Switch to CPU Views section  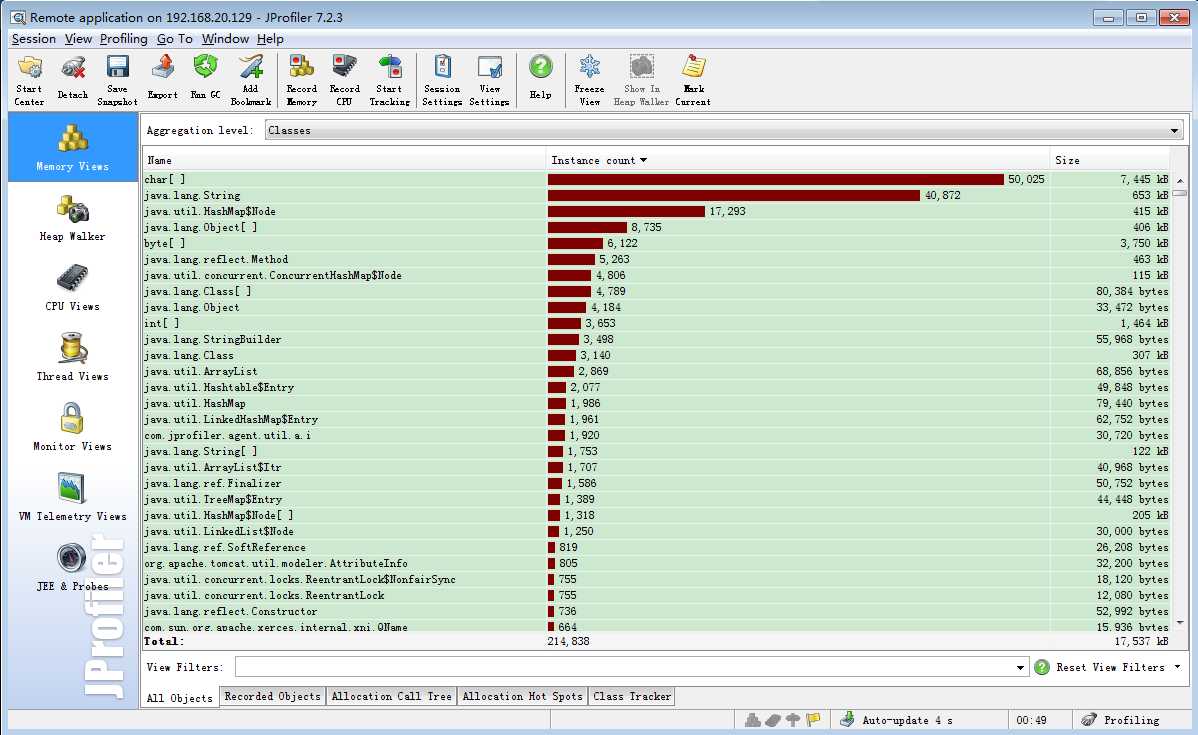(73, 287)
